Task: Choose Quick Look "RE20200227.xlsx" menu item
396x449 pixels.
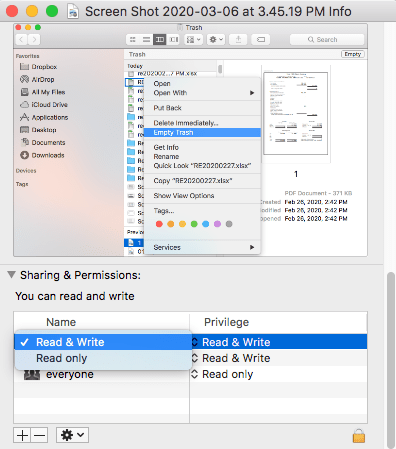Action: (202, 166)
